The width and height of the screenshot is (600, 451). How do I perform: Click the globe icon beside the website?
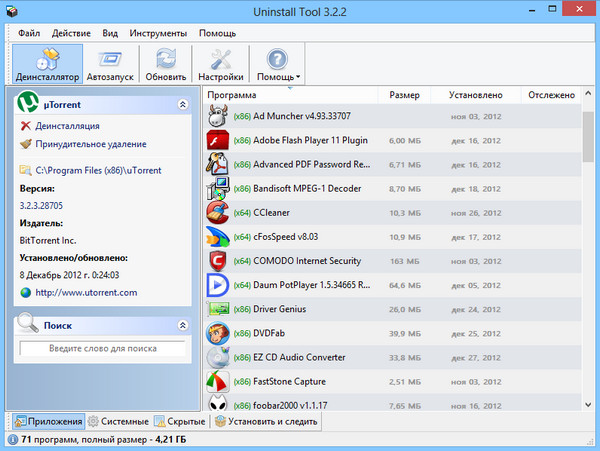pos(26,293)
